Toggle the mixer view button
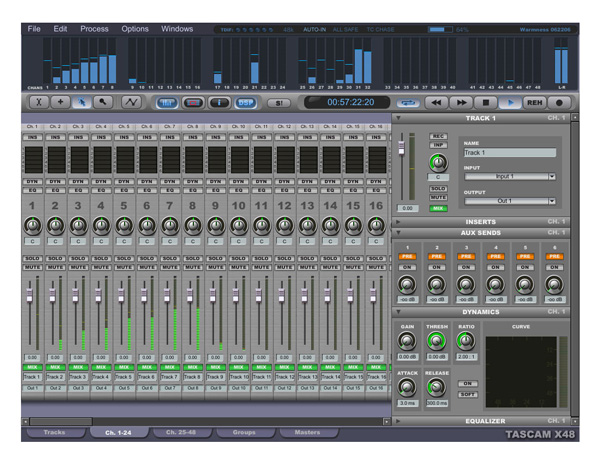 tap(167, 103)
